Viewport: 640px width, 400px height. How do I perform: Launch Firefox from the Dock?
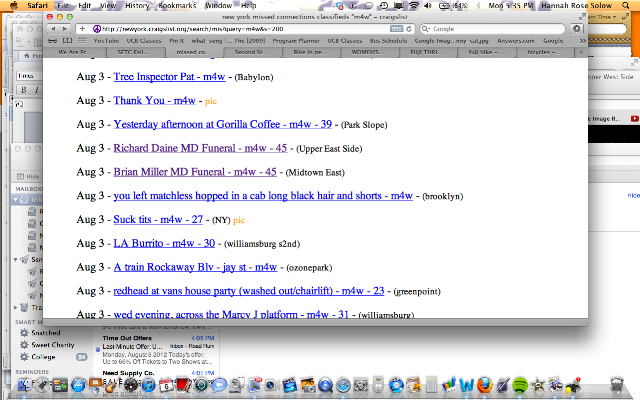[x=485, y=384]
